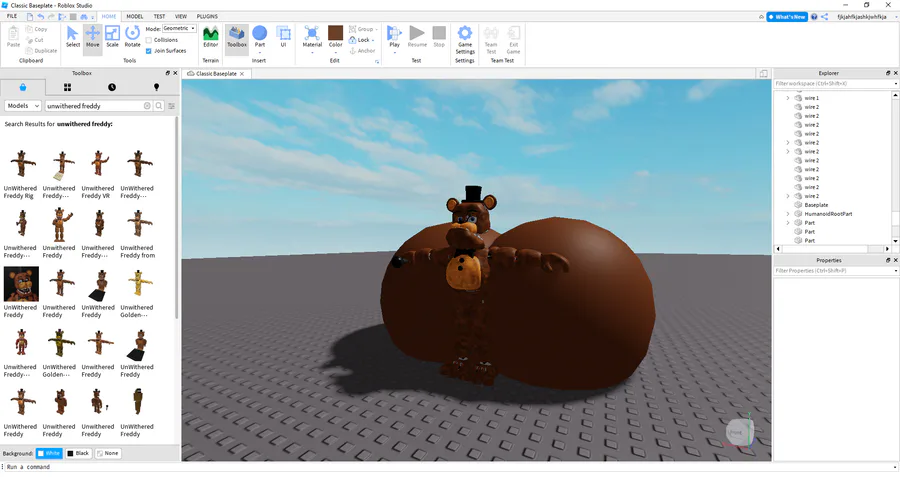Click the share icon near username
Image resolution: width=900 pixels, height=477 pixels.
coord(824,17)
